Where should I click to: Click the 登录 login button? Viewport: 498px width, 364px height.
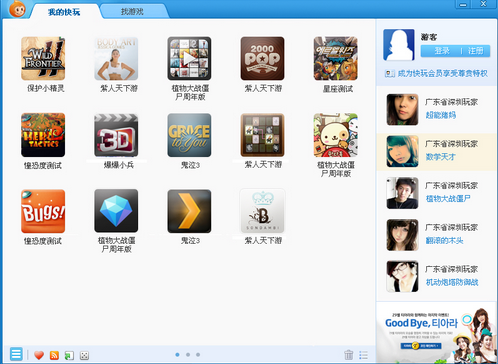tap(442, 51)
